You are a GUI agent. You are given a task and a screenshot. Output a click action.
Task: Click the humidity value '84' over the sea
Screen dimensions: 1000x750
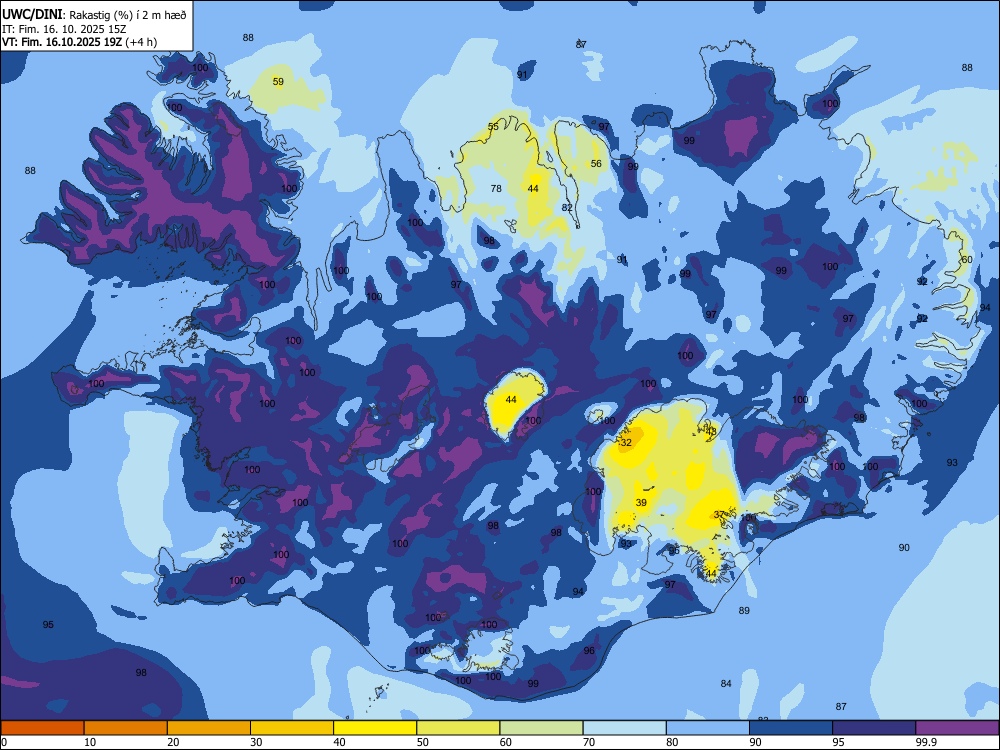726,683
